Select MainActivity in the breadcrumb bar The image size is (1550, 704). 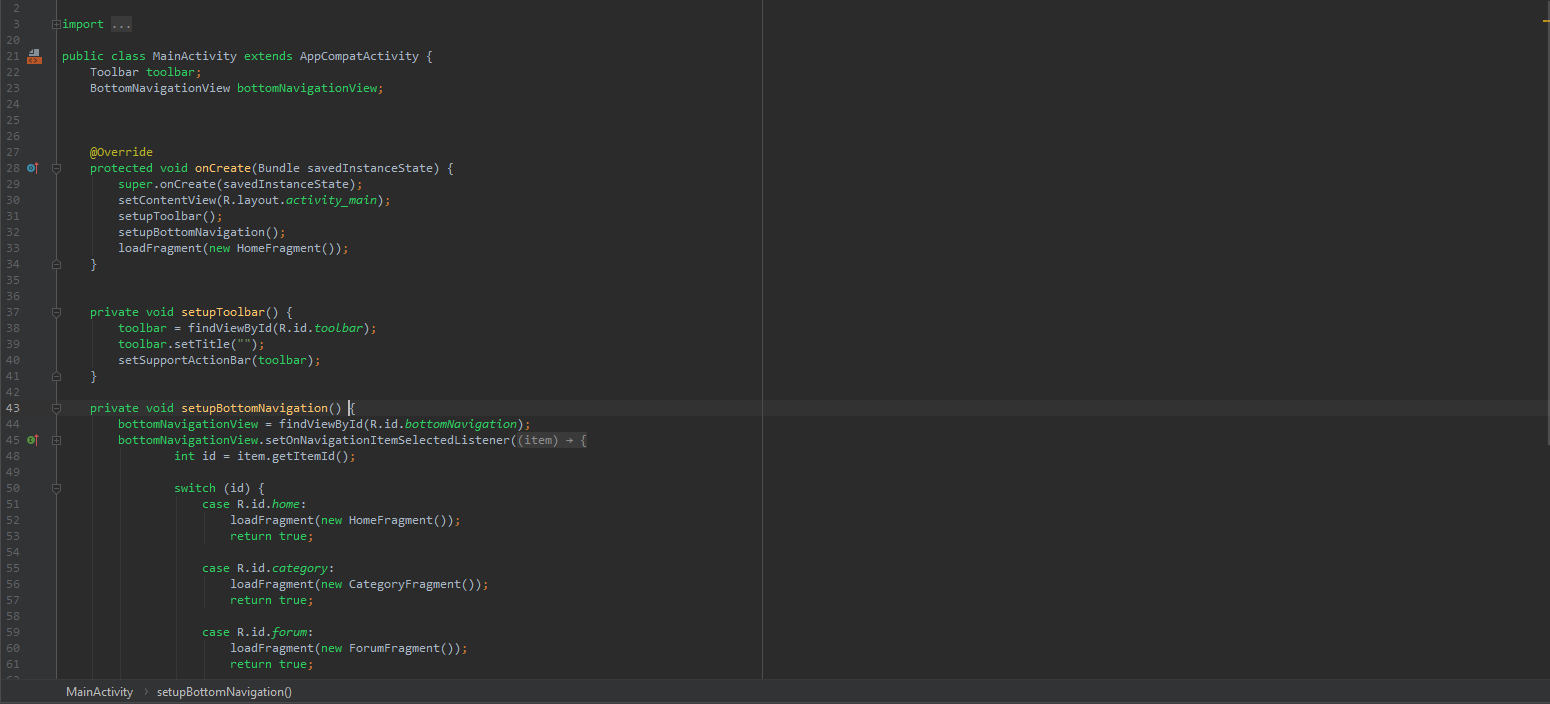pyautogui.click(x=99, y=692)
